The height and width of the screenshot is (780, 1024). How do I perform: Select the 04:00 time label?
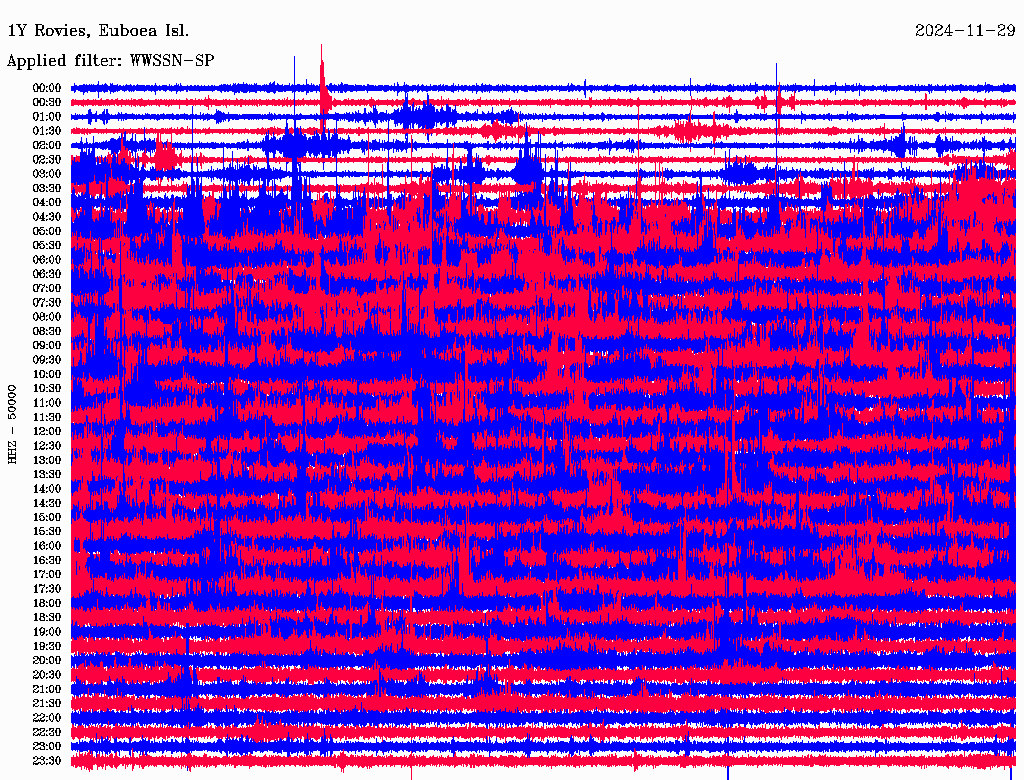point(46,203)
